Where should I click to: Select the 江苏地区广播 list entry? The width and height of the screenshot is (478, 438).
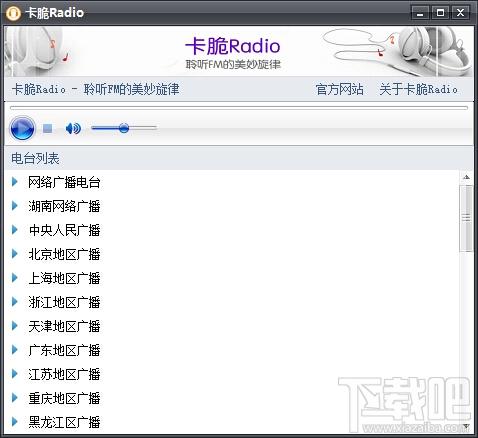click(x=64, y=374)
